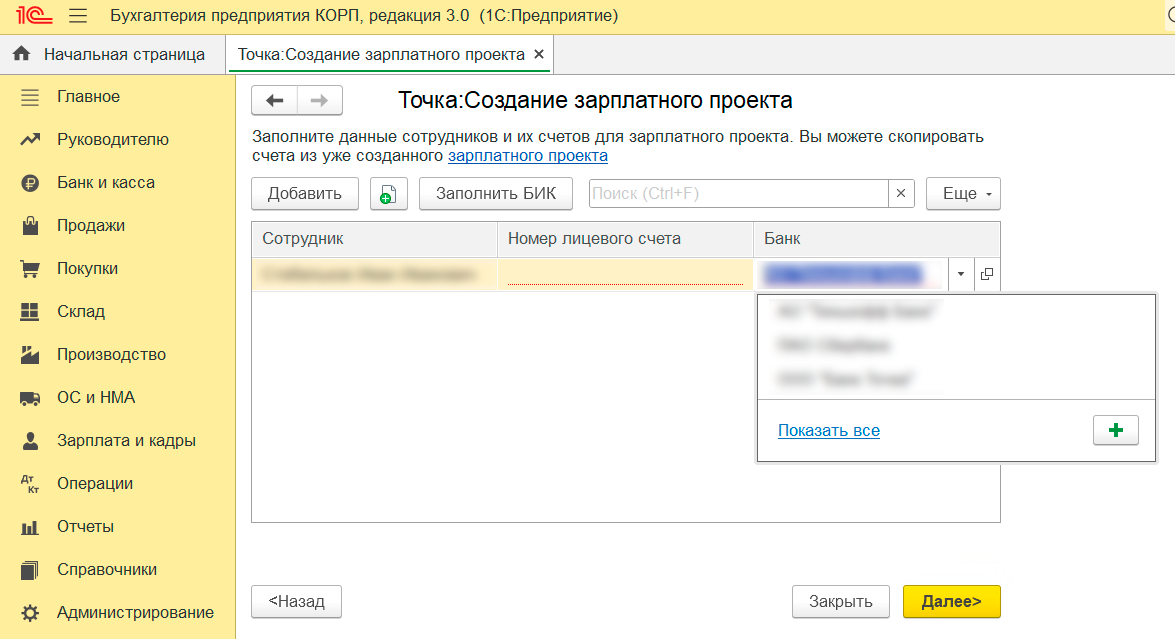Open the Банк и касса section
The width and height of the screenshot is (1175, 639).
point(105,183)
